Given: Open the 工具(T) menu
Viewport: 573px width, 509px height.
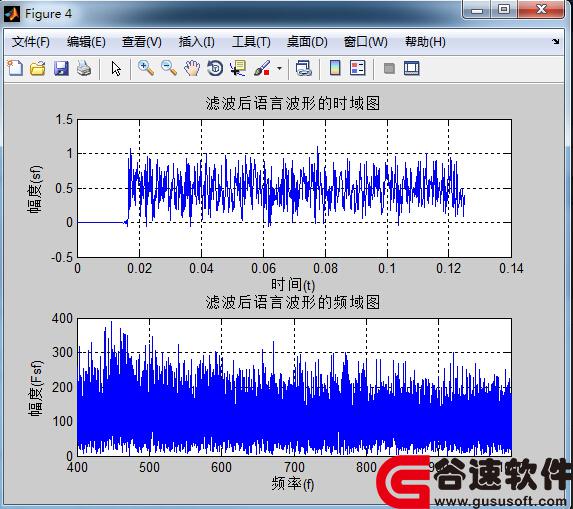Looking at the screenshot, I should [x=251, y=42].
